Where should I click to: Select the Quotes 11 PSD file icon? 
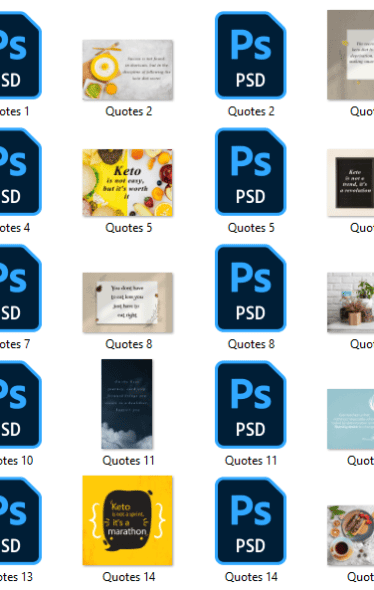click(251, 404)
